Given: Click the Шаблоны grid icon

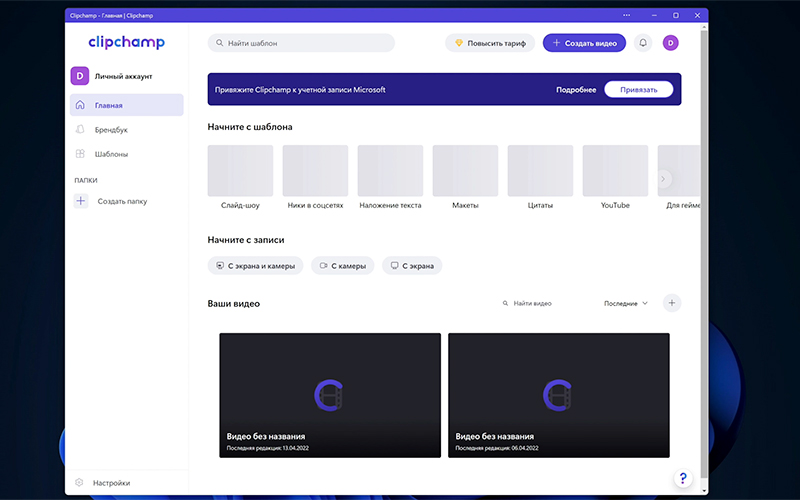Looking at the screenshot, I should pos(80,154).
